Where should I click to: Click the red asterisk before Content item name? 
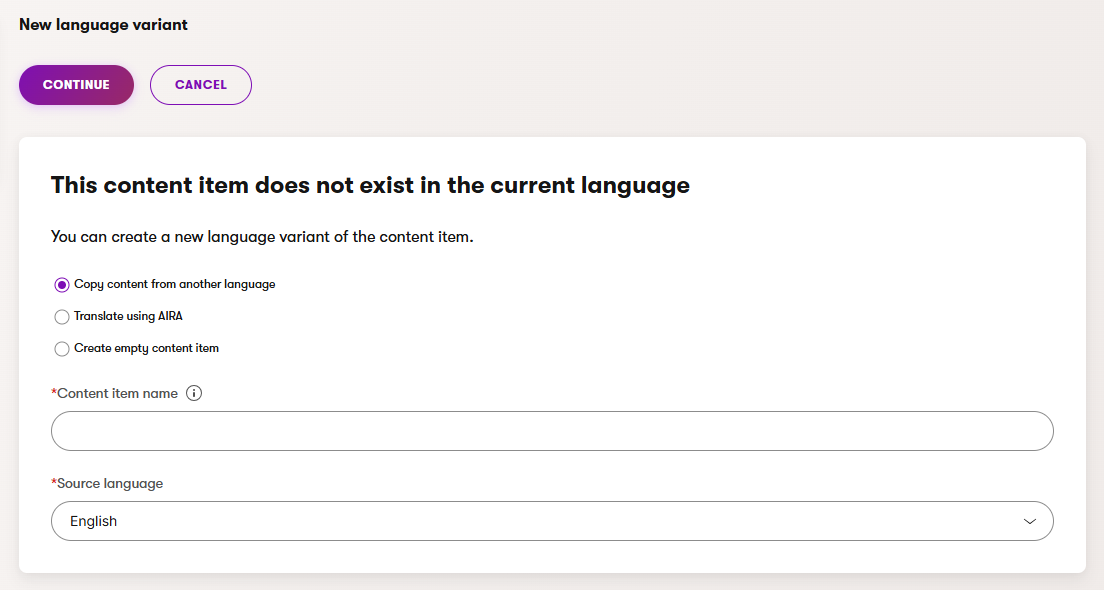tap(54, 393)
